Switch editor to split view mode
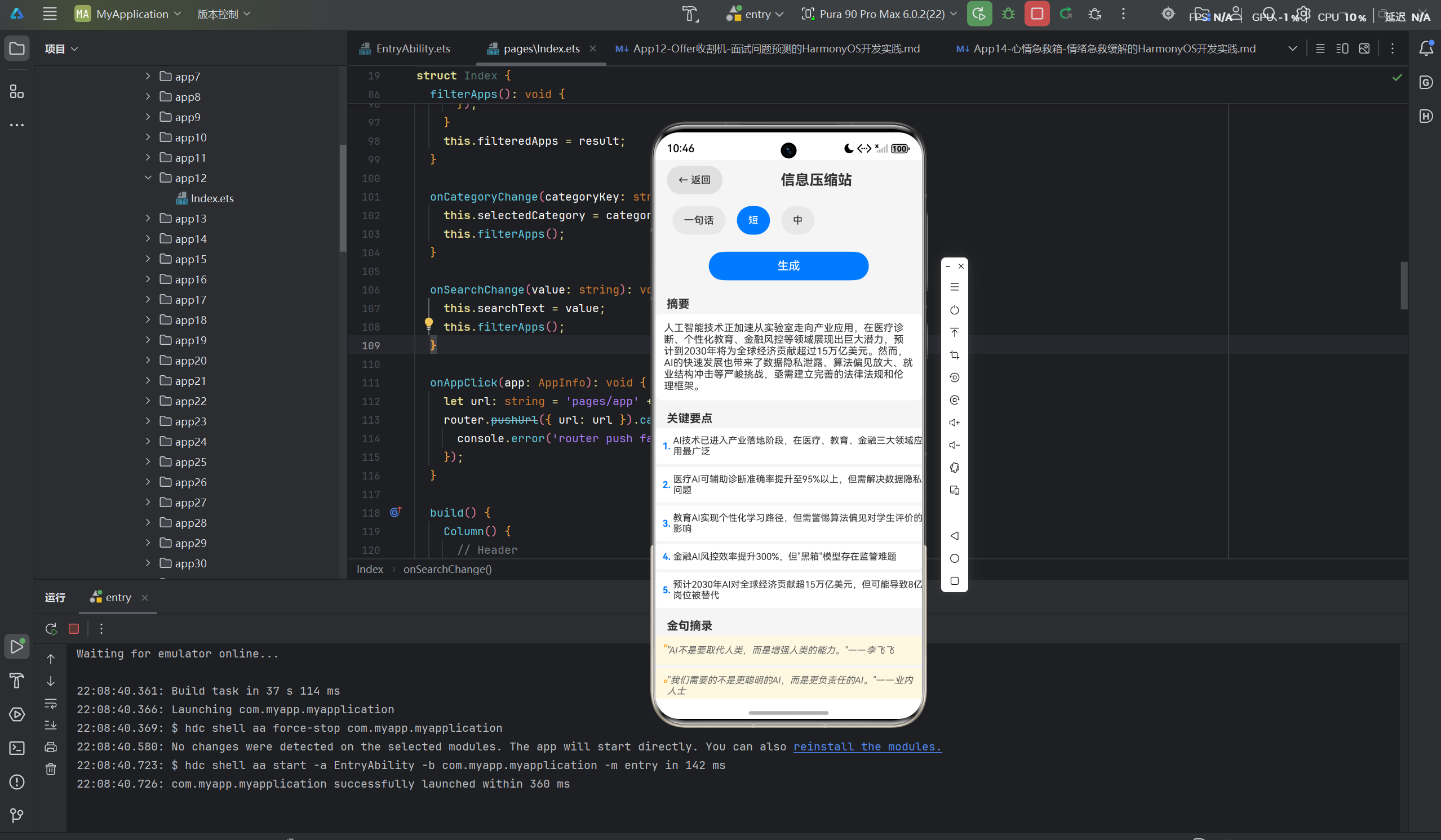The height and width of the screenshot is (840, 1441). point(1342,48)
